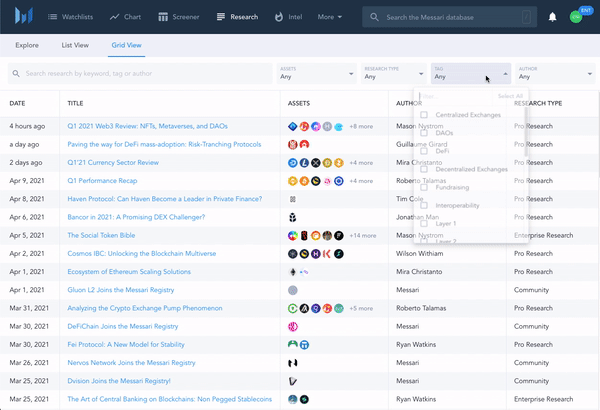
Task: Click first asset icon in Q1 Performance Recap row
Action: click(293, 181)
